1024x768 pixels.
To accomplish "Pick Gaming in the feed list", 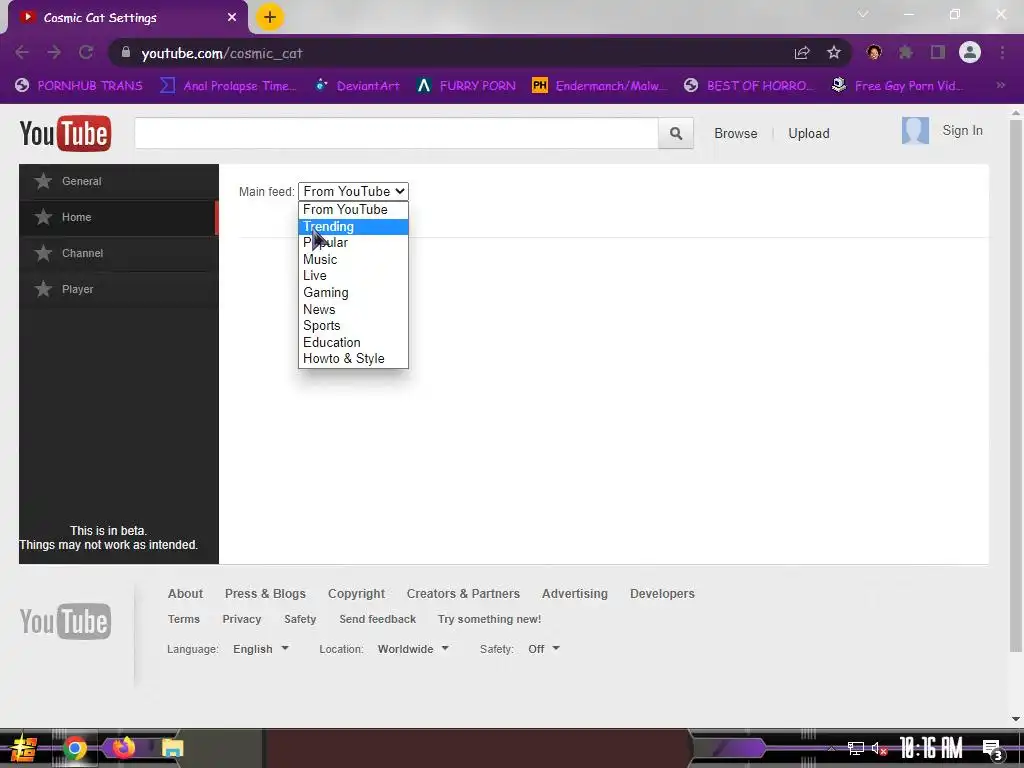I will (353, 293).
